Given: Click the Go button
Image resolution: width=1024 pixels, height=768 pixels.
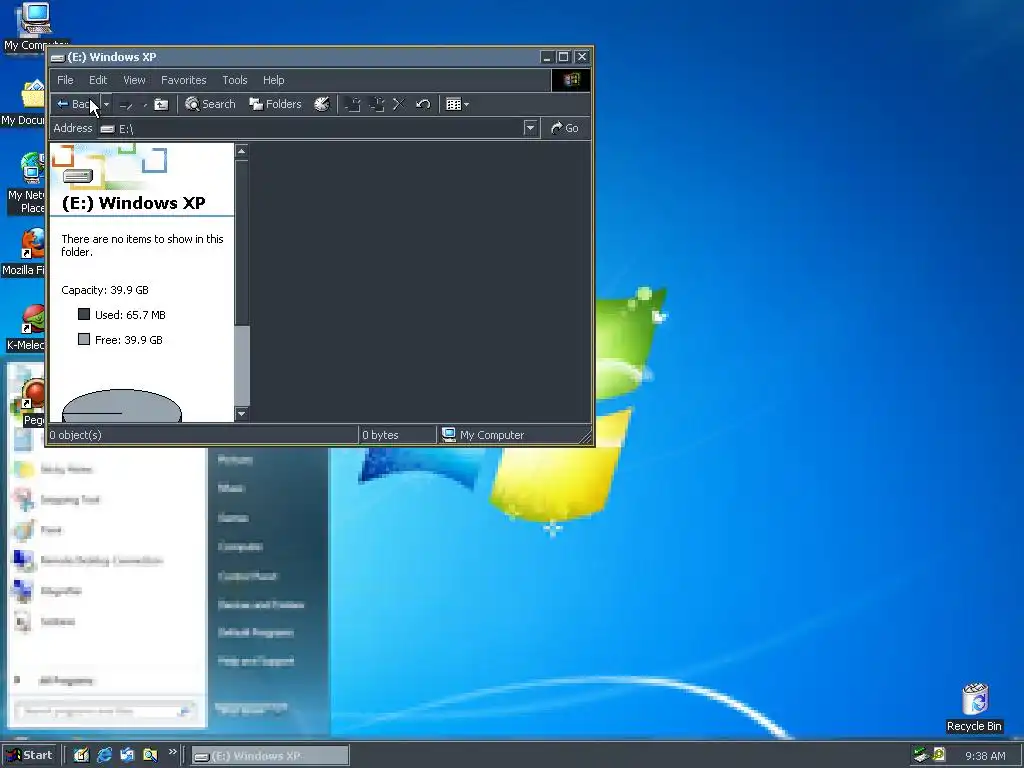Looking at the screenshot, I should 565,128.
